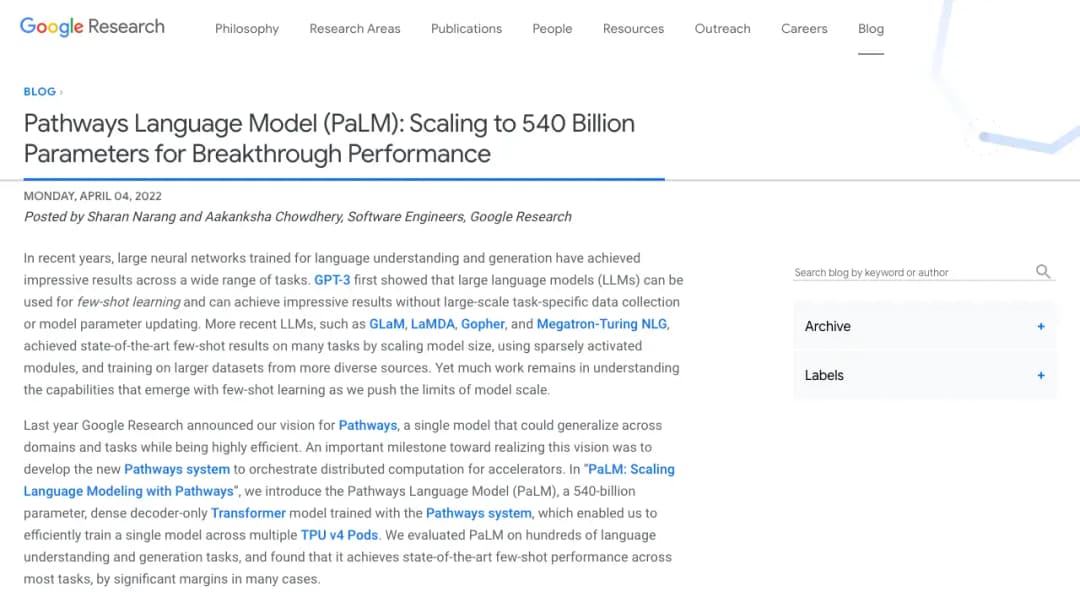Open the Philosophy menu item
The width and height of the screenshot is (1080, 608).
[x=247, y=28]
